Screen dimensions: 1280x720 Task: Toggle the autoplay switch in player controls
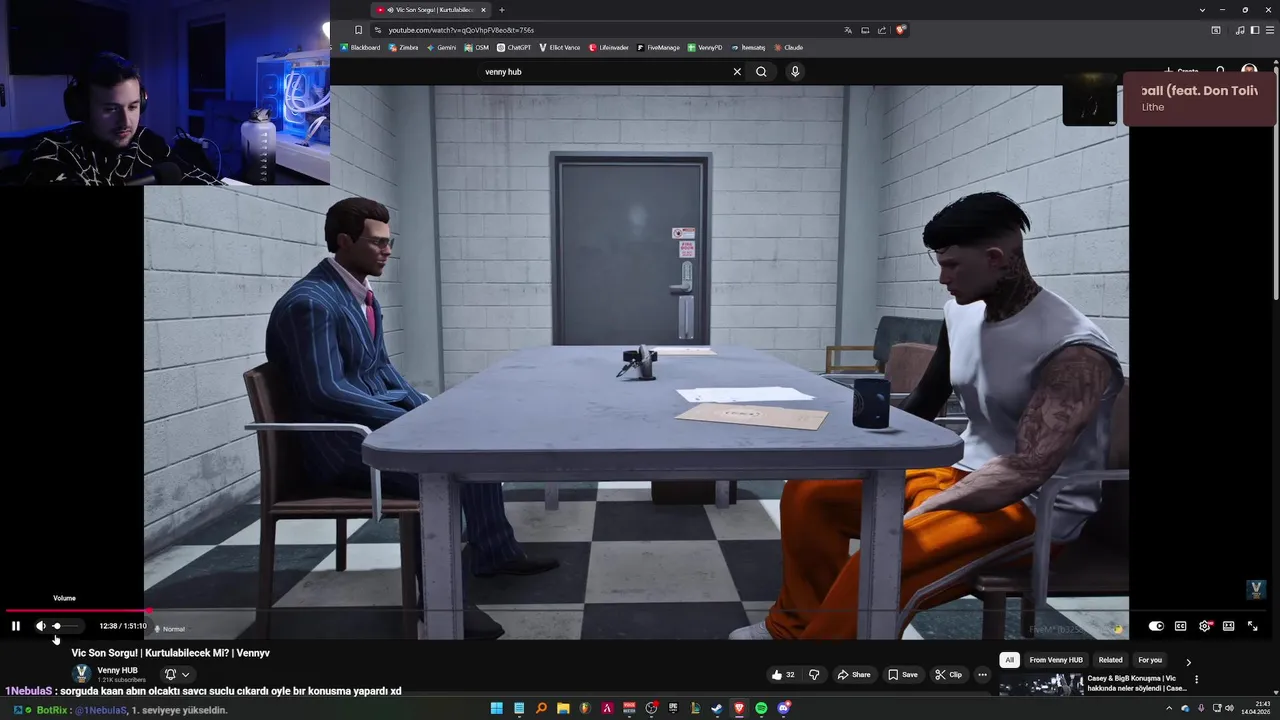tap(1156, 626)
